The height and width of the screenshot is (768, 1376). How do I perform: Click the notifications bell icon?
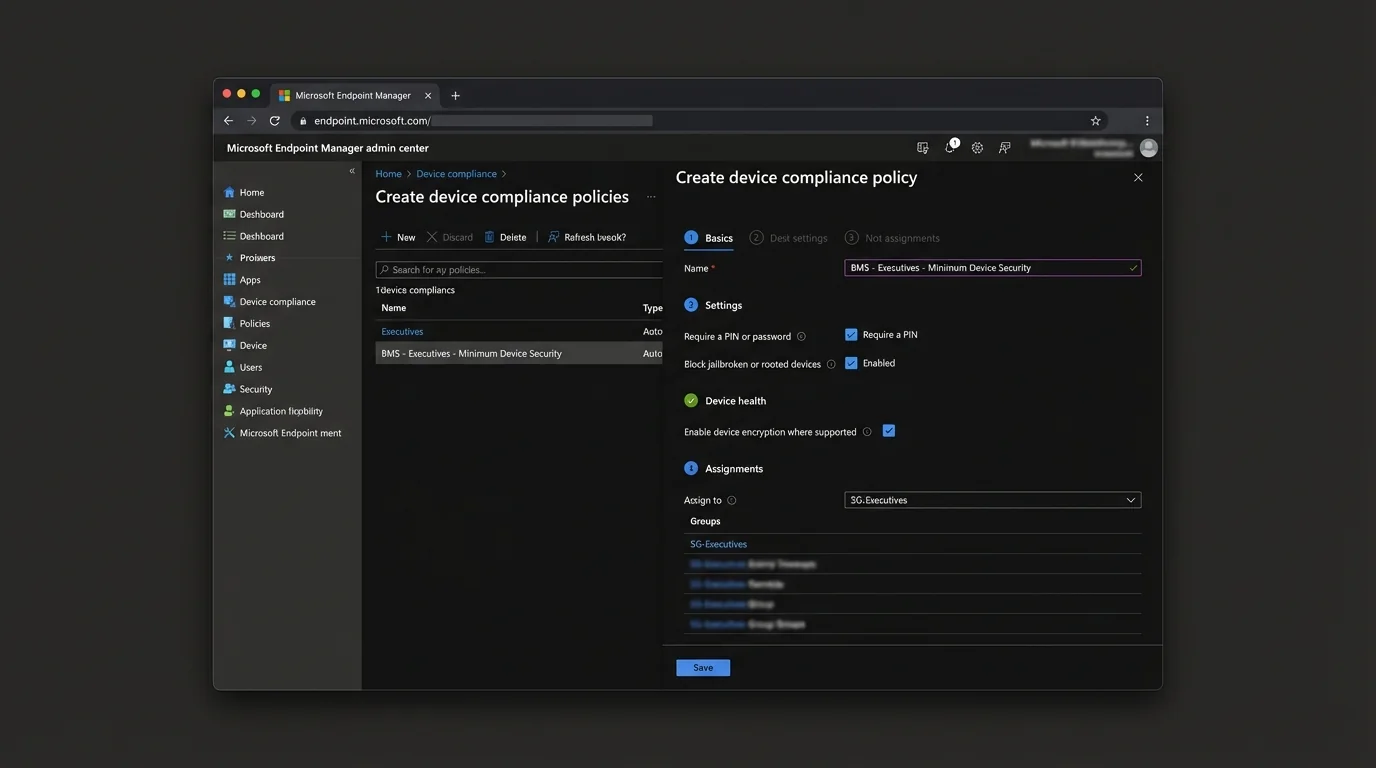pos(949,147)
